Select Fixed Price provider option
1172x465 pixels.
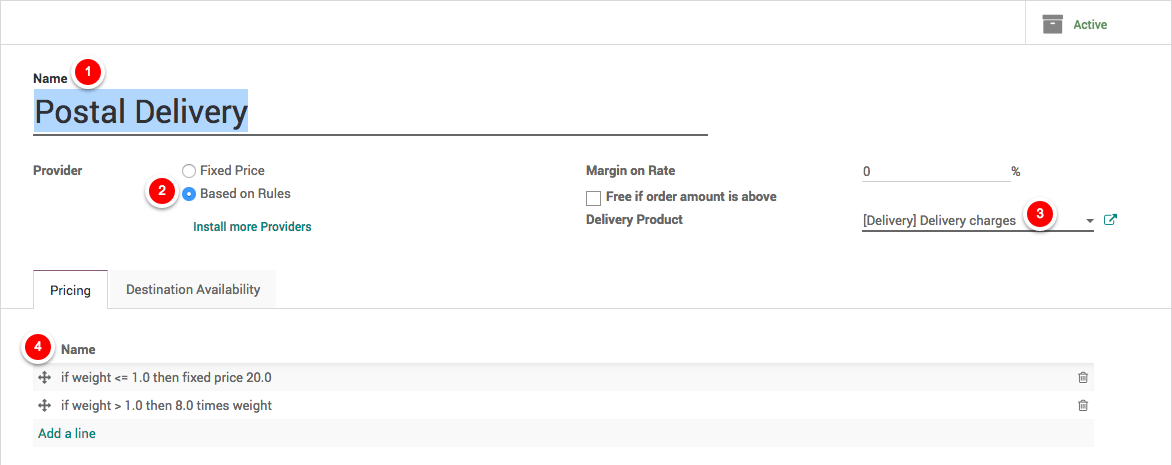point(189,171)
